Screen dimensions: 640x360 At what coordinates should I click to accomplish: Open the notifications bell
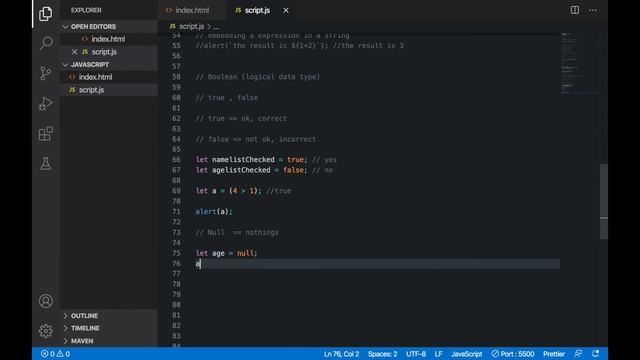pos(596,354)
